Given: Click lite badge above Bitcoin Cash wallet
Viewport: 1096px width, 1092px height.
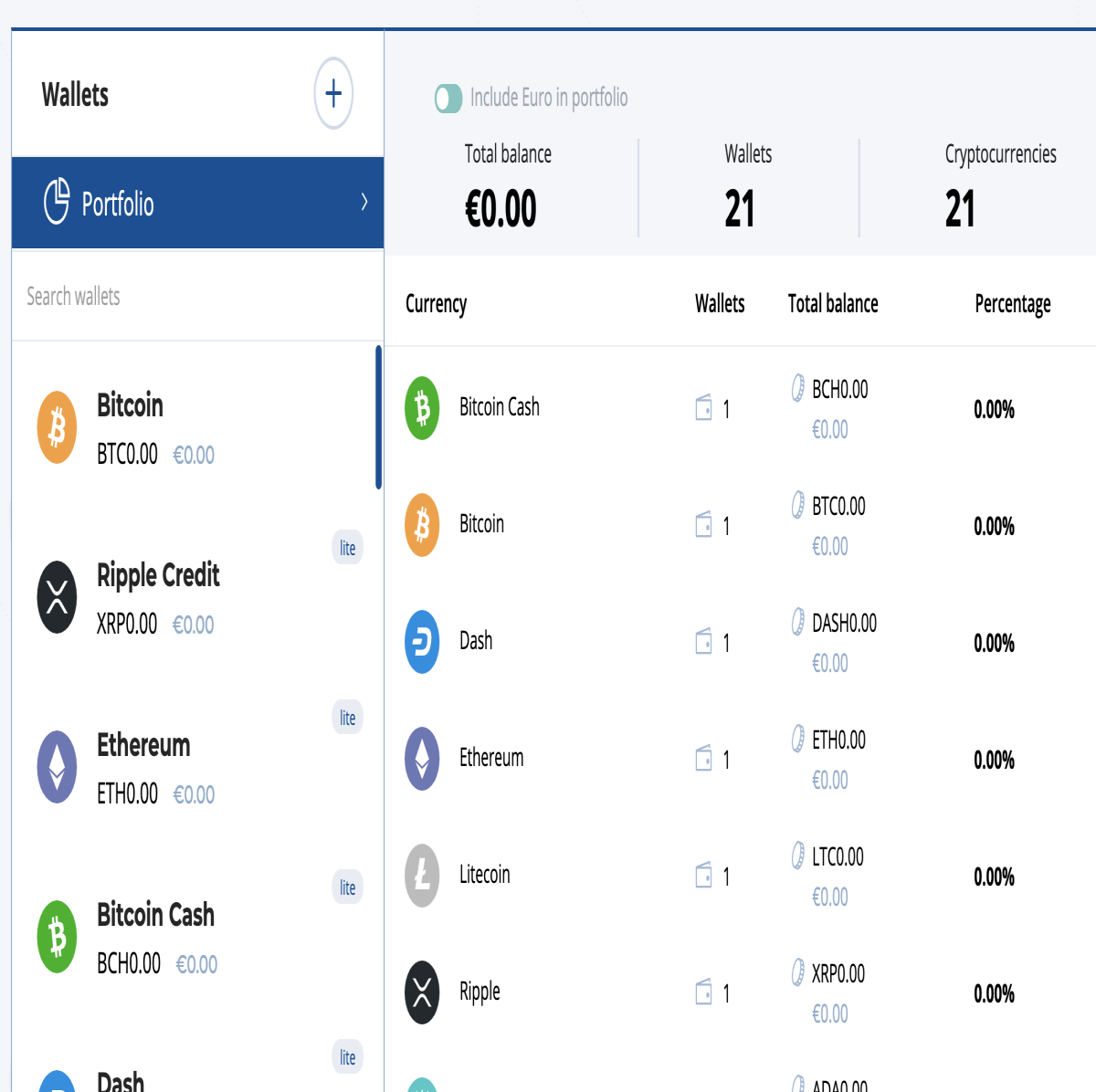Looking at the screenshot, I should (348, 887).
